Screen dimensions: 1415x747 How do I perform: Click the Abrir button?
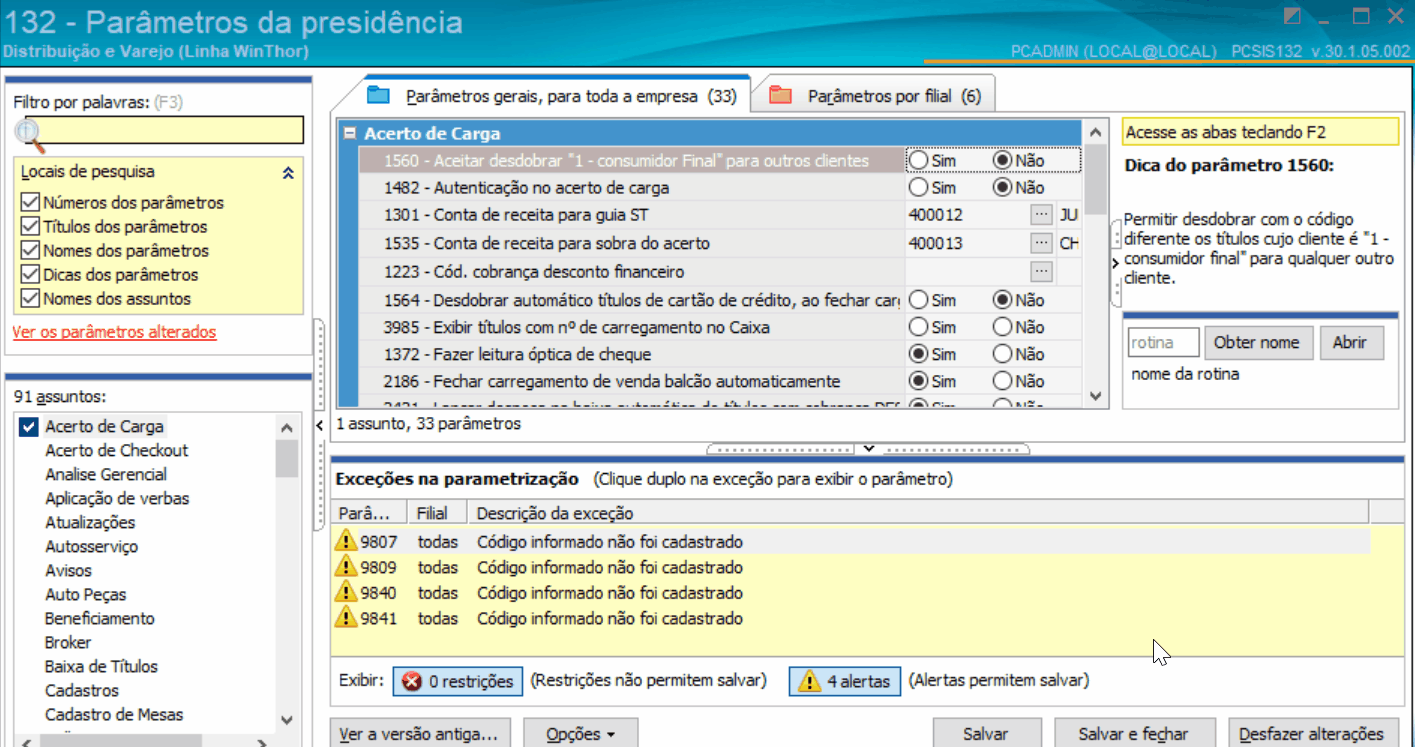point(1350,342)
